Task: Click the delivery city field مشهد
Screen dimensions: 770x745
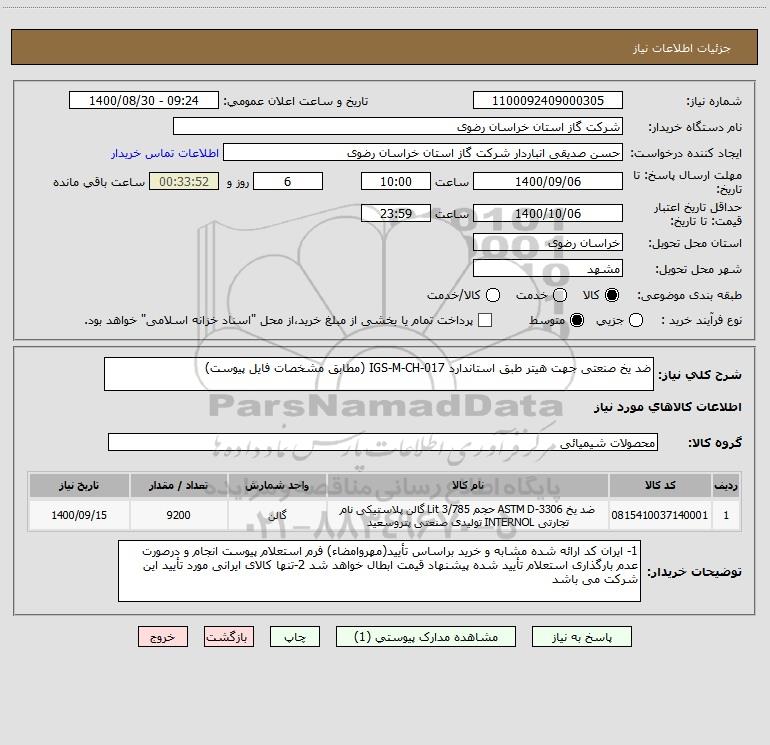Action: (x=548, y=269)
